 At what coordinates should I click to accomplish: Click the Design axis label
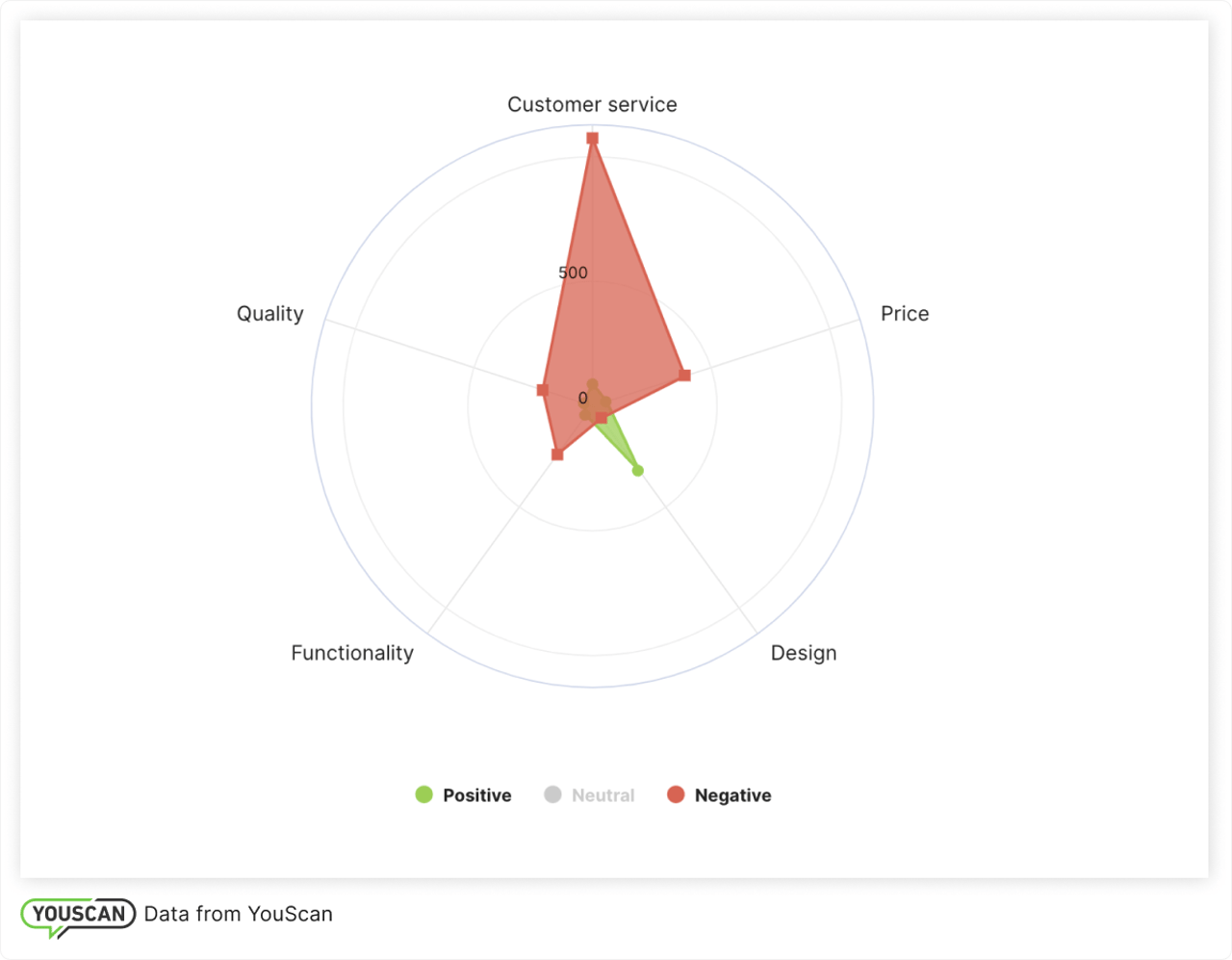(804, 653)
